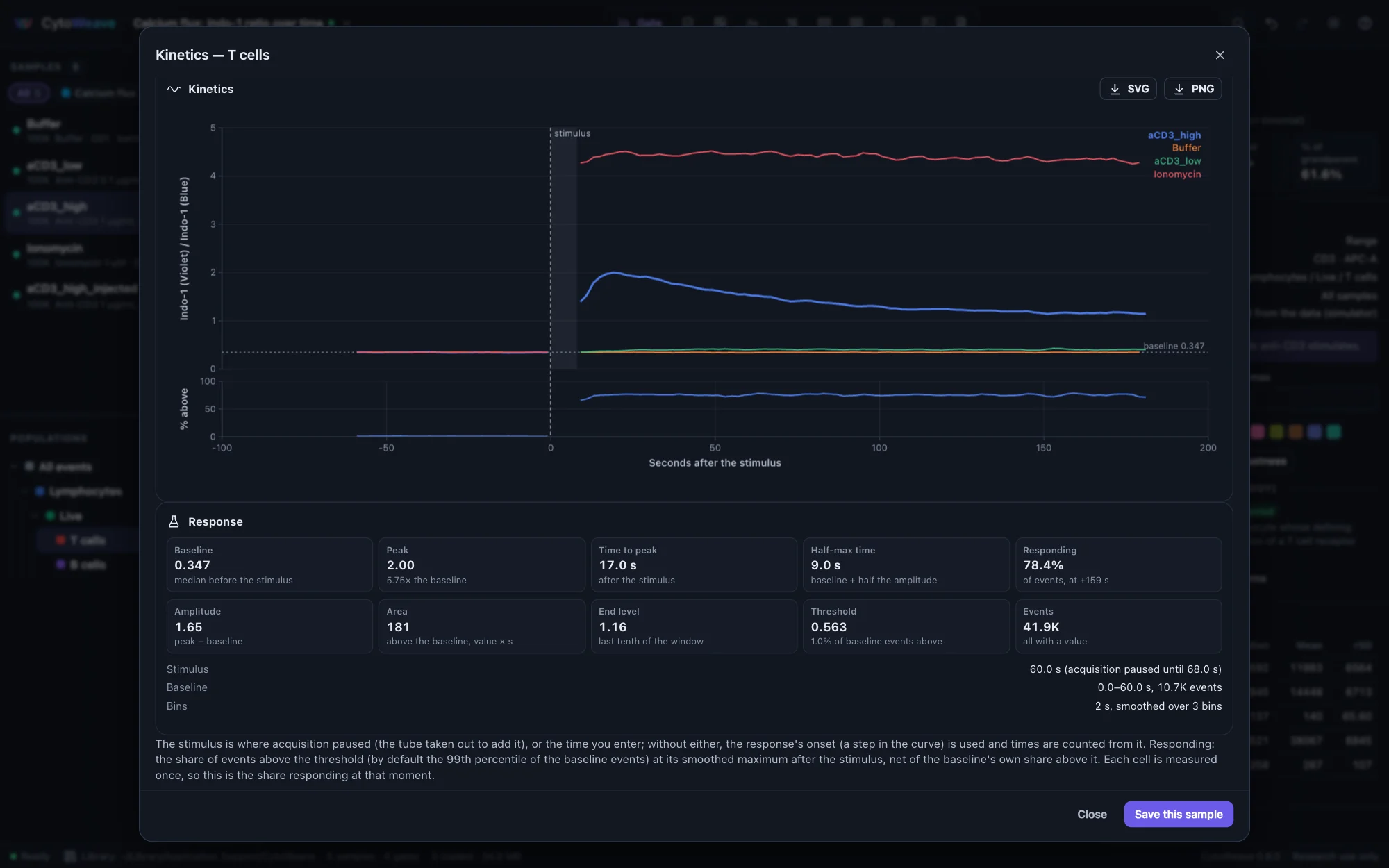Select the Responding 78.4% card

point(1118,565)
